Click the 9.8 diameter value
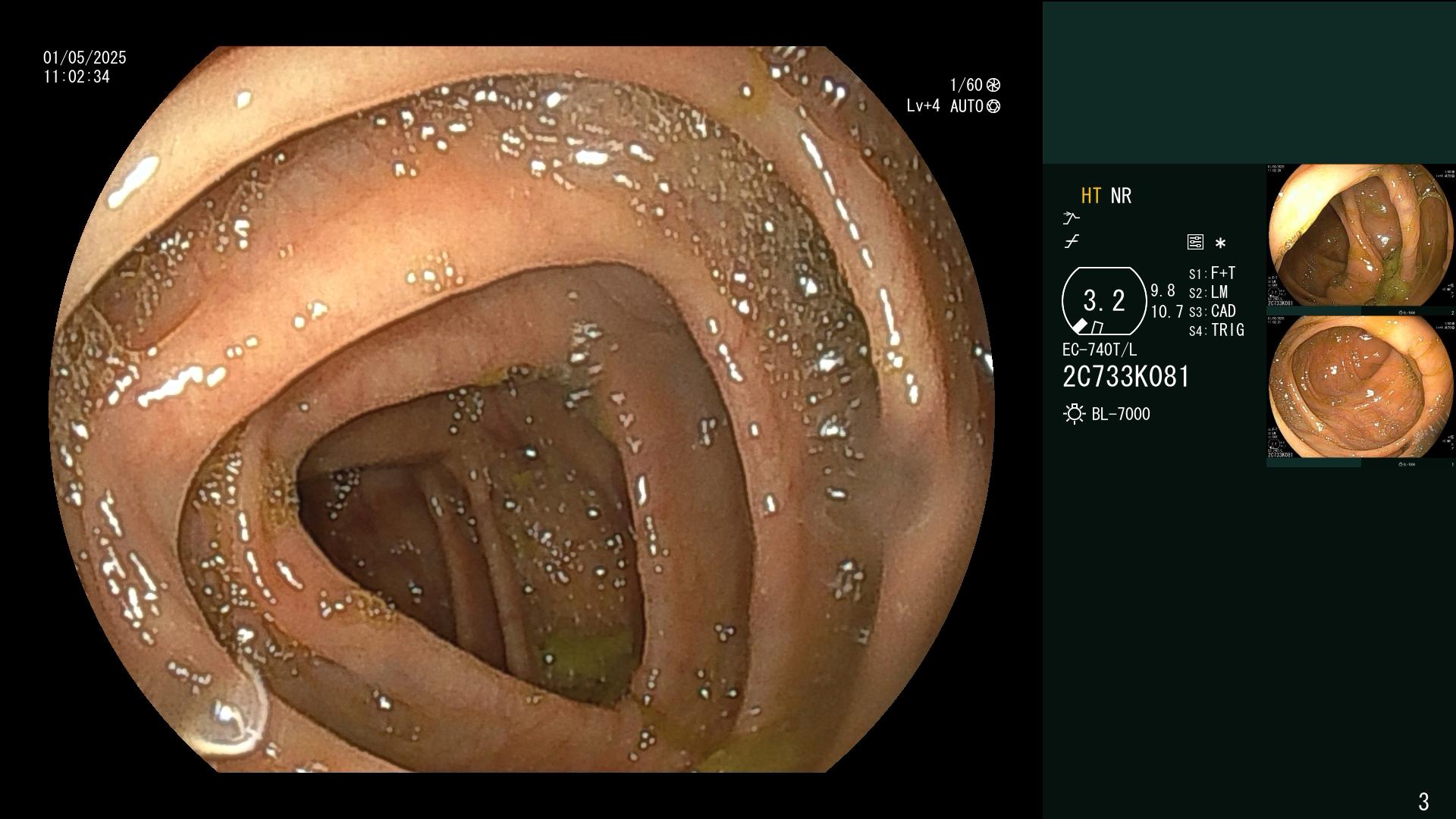 (x=1163, y=290)
